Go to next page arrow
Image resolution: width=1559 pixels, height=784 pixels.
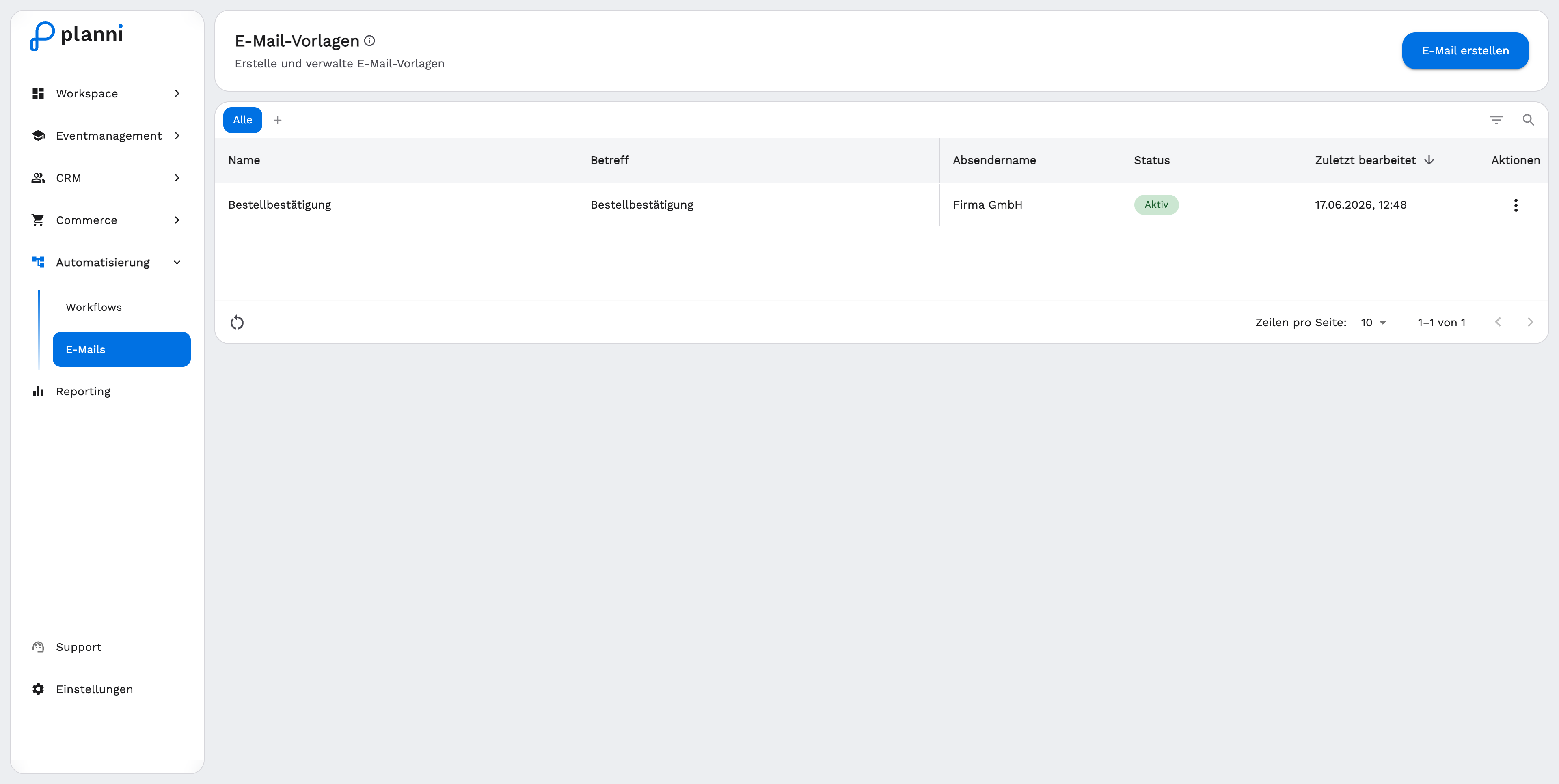[x=1531, y=322]
